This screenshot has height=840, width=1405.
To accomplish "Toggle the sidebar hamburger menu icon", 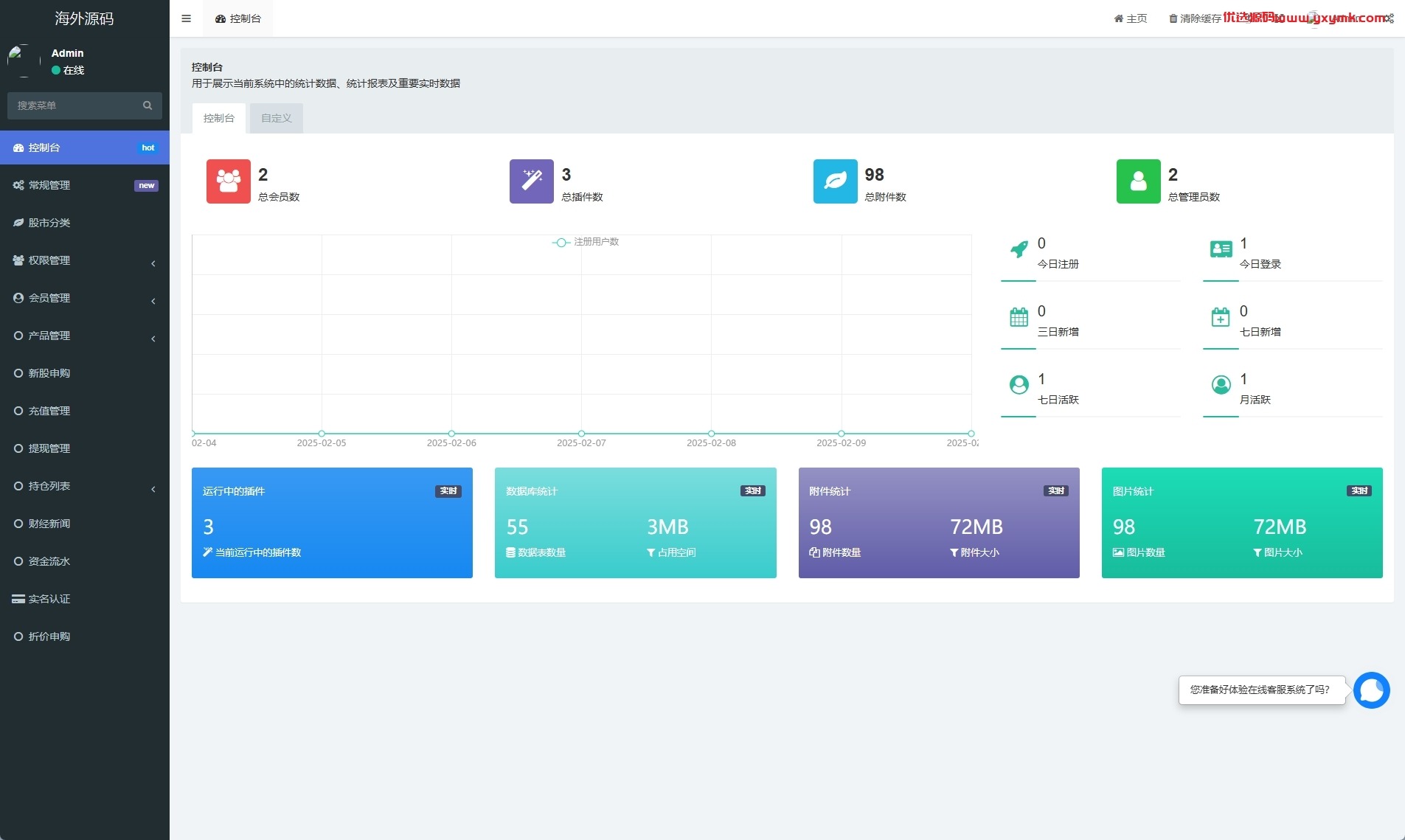I will [x=186, y=18].
